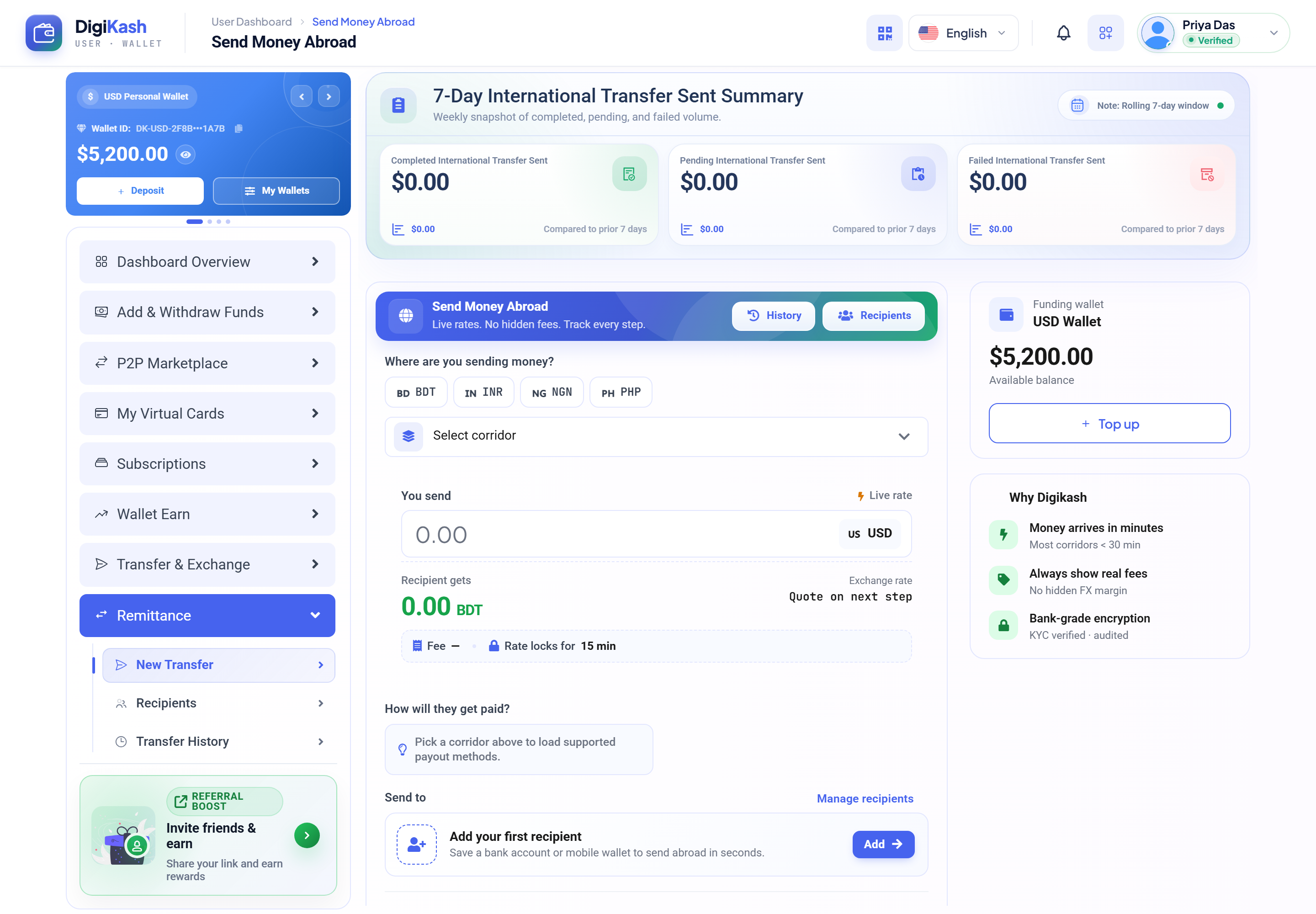Open Recipients button in banner
This screenshot has height=914, width=1316.
873,315
